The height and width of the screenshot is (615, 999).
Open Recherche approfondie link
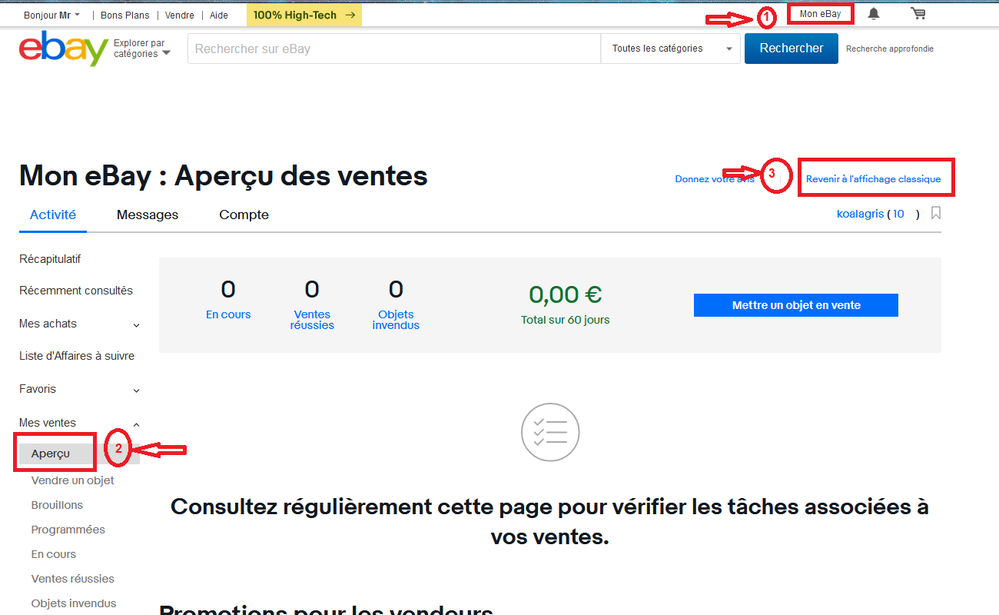pos(889,48)
